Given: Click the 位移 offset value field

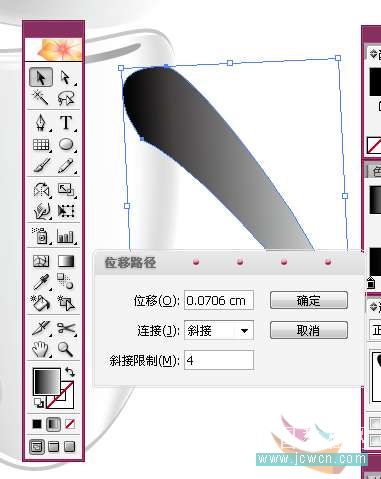Looking at the screenshot, I should (219, 300).
